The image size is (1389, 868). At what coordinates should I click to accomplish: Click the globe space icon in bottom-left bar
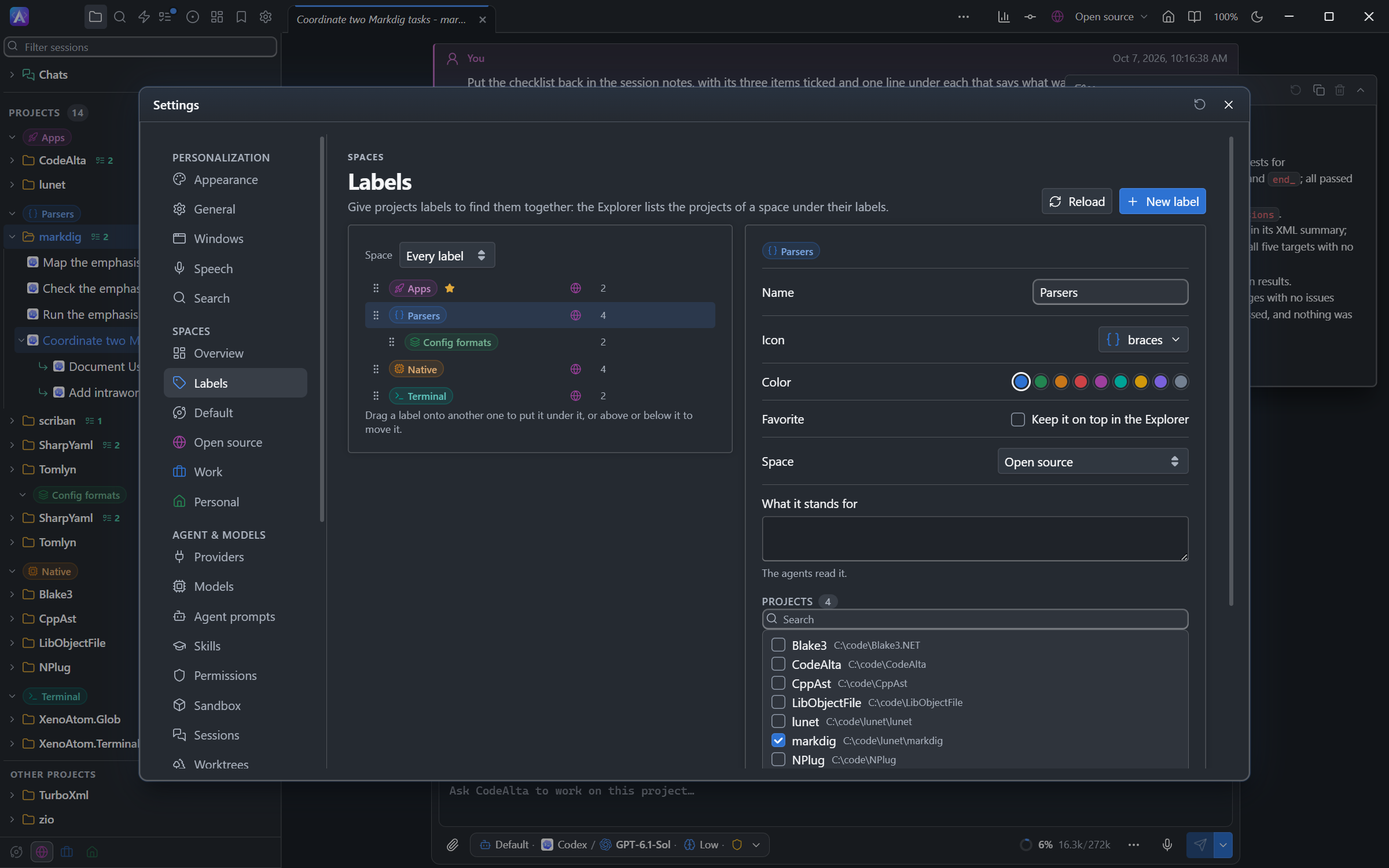click(42, 852)
